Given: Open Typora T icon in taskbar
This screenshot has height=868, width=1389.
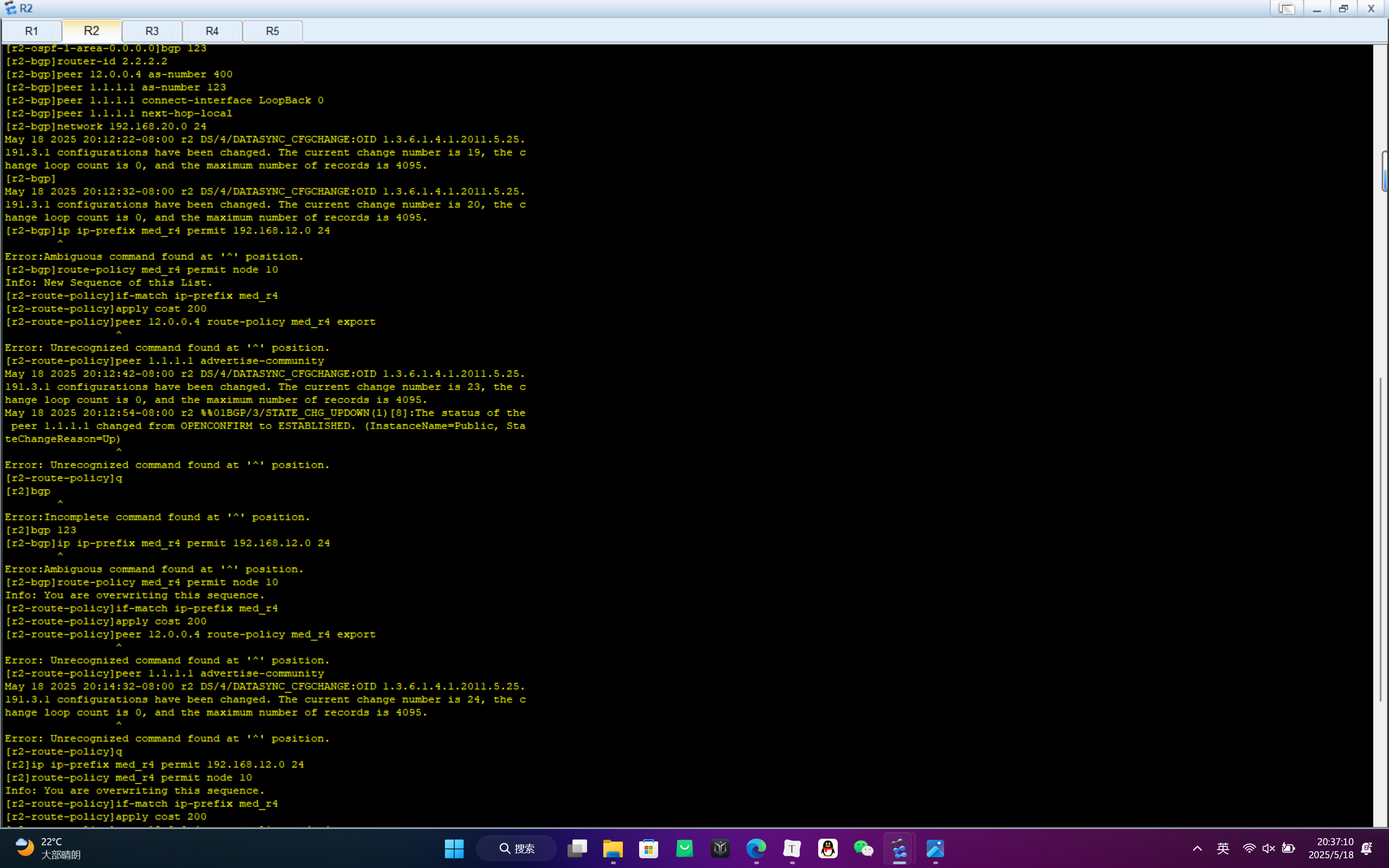Looking at the screenshot, I should pyautogui.click(x=792, y=848).
